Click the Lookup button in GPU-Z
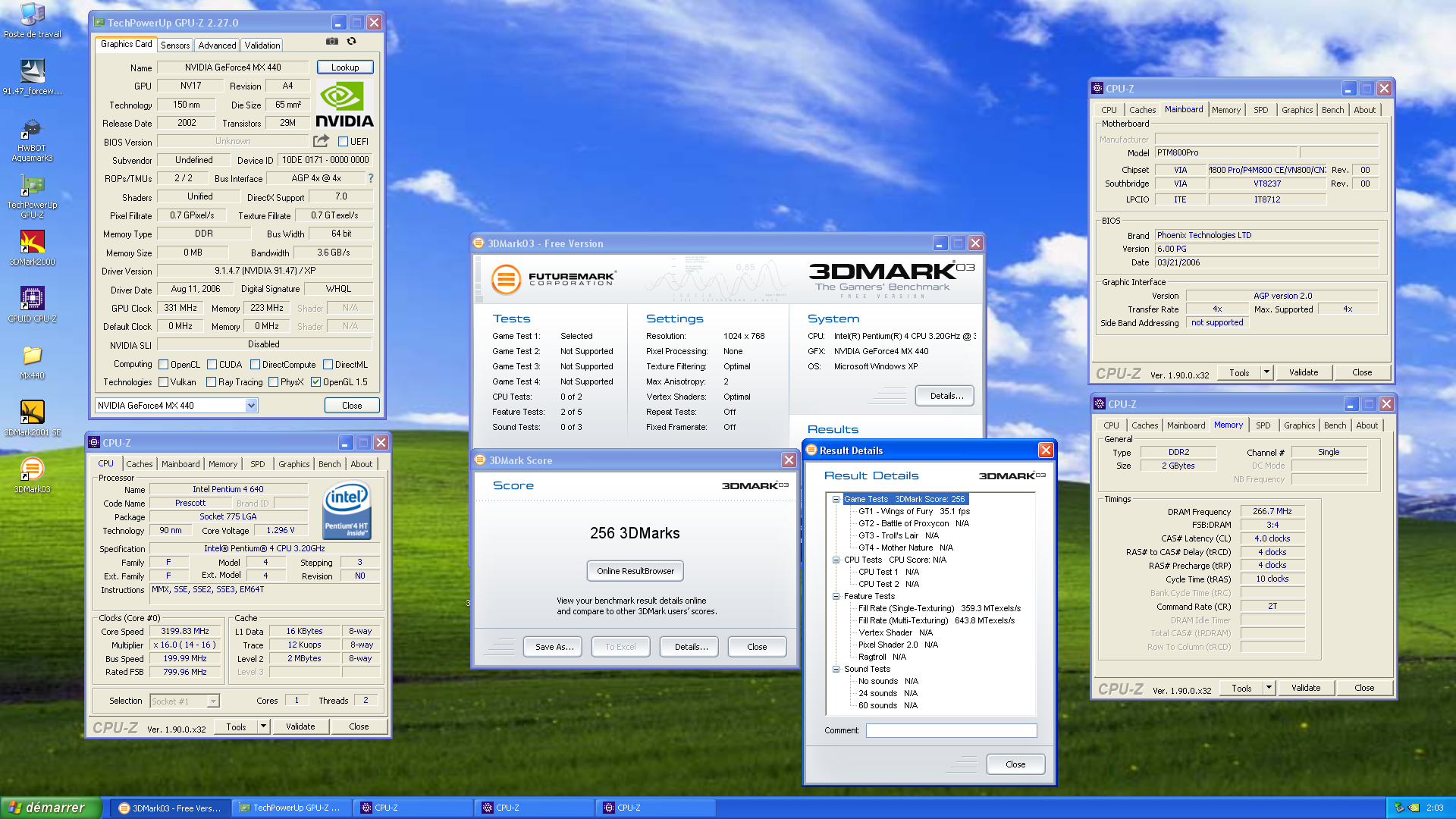Viewport: 1456px width, 819px height. coord(345,67)
